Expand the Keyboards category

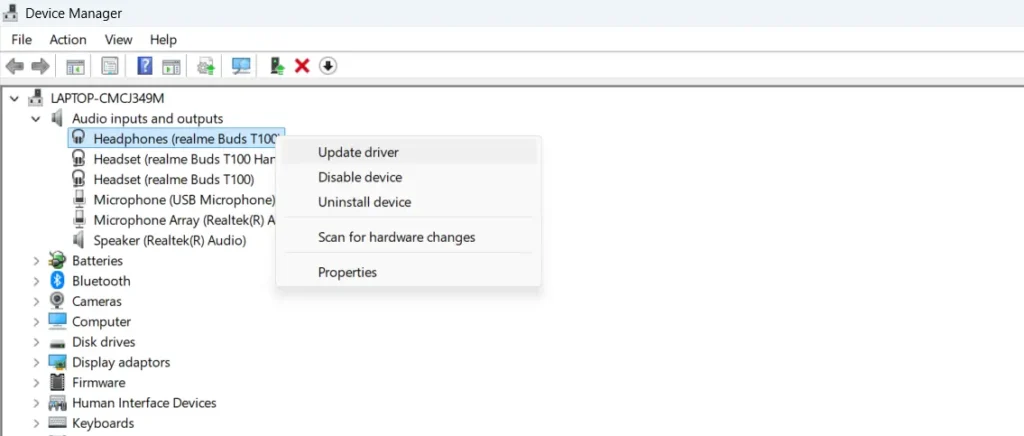tap(37, 424)
